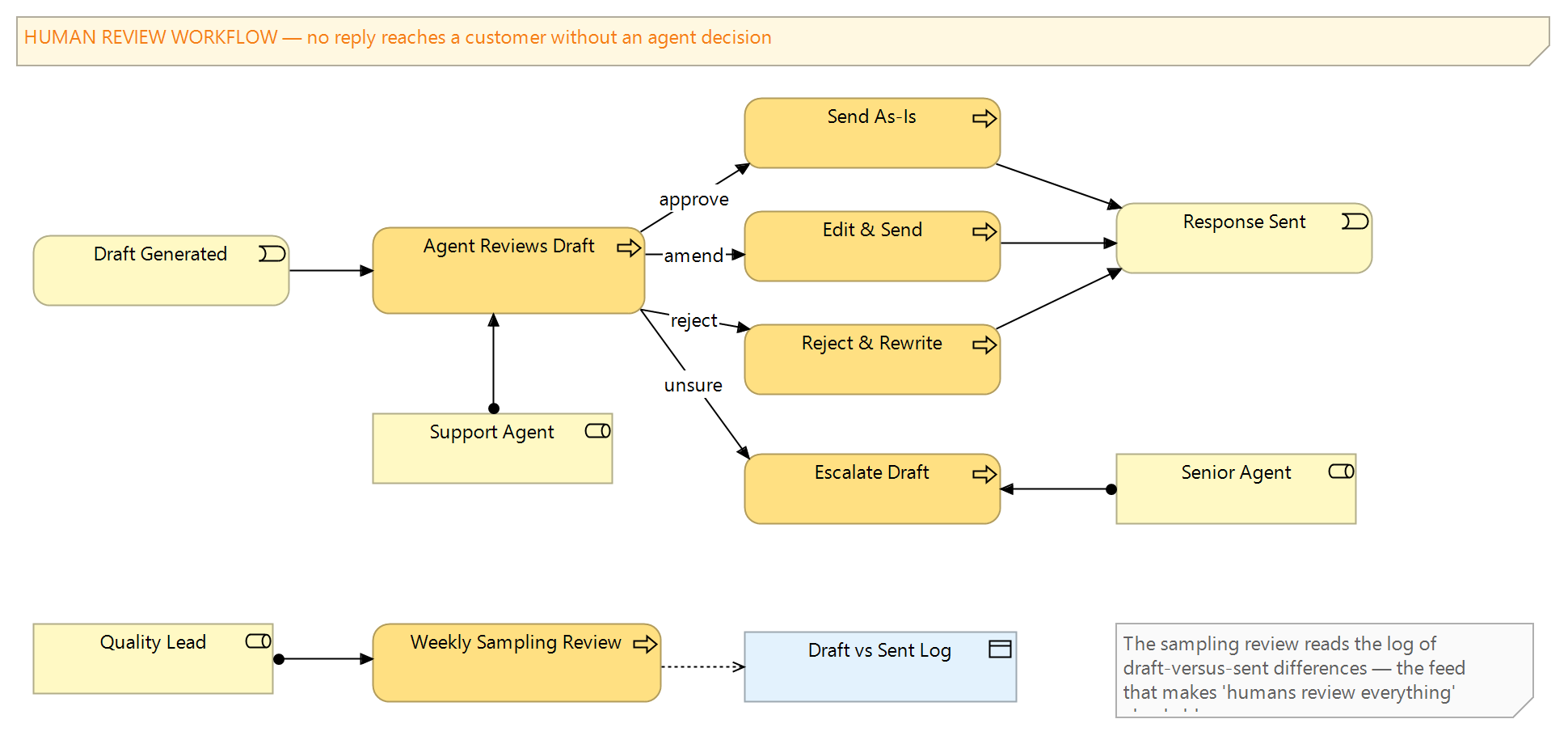The image size is (1568, 736).
Task: Click the process arrow icon on Edit & Send
Action: point(984,232)
